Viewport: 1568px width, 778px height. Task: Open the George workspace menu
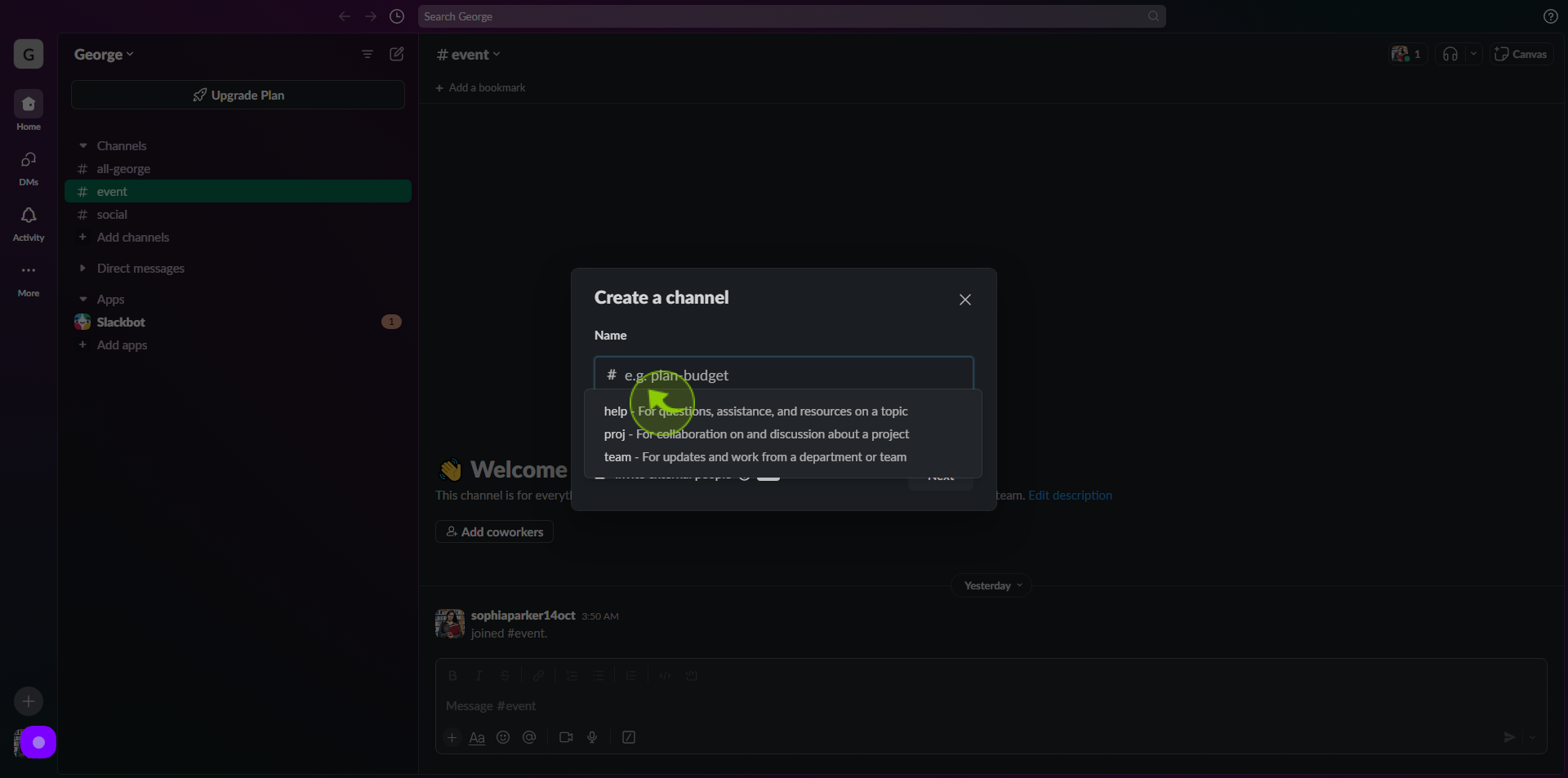pyautogui.click(x=104, y=55)
